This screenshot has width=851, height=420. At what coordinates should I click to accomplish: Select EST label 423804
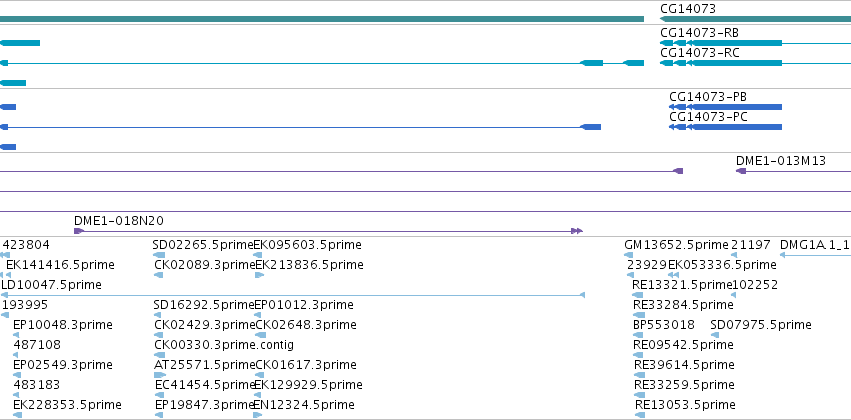(26, 245)
